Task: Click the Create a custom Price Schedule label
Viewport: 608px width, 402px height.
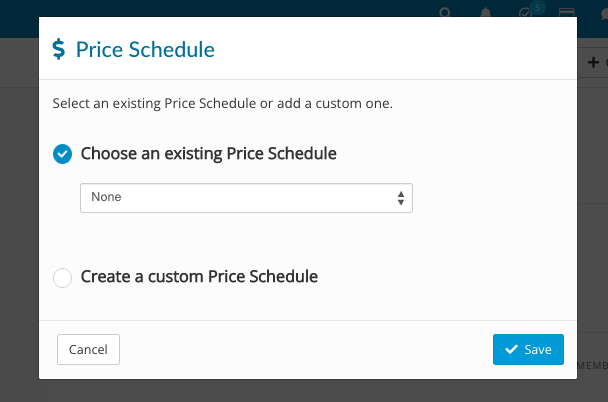Action: coord(199,277)
